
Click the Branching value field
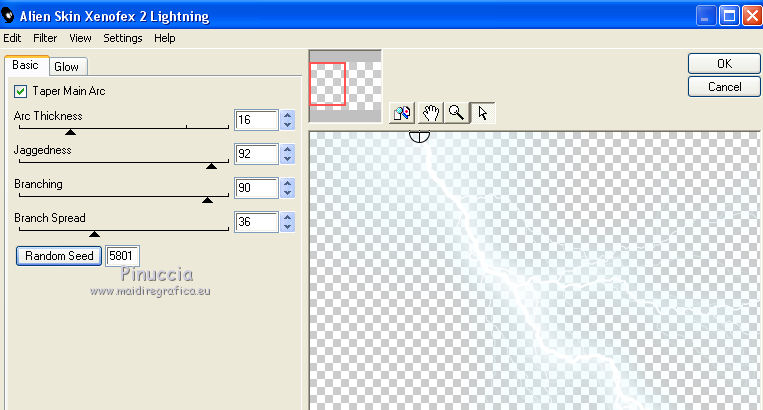(256, 188)
